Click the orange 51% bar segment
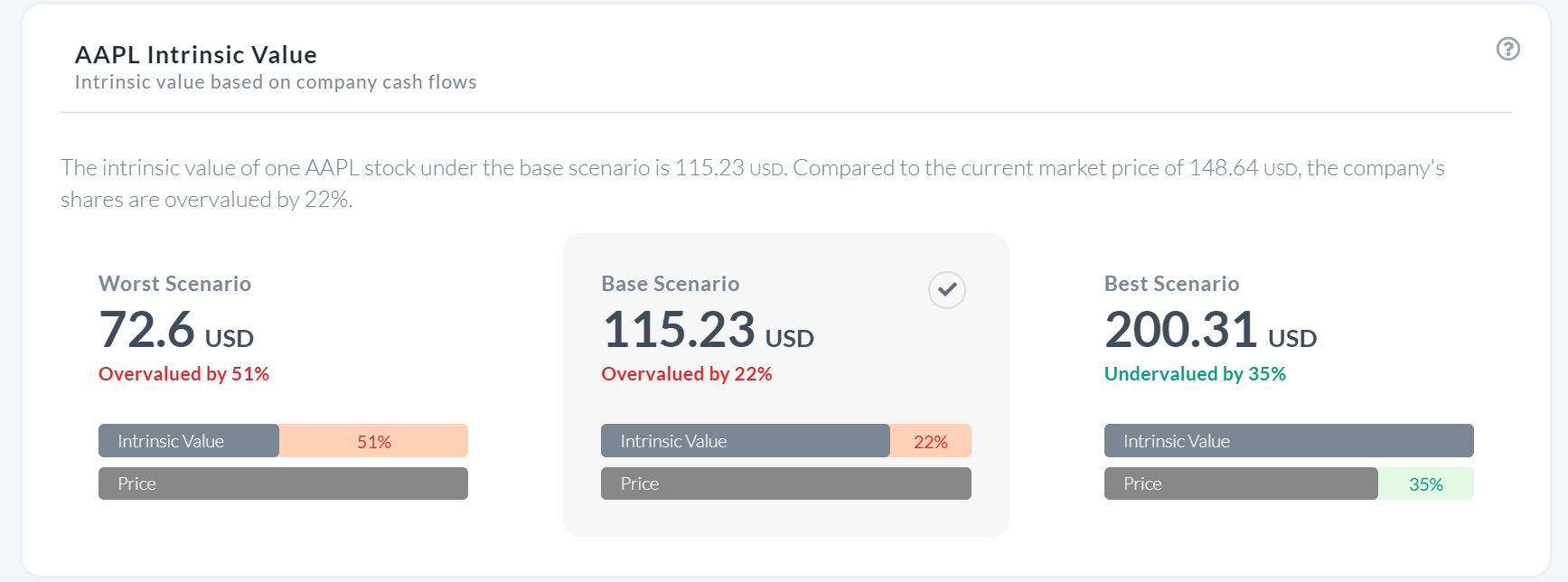Image resolution: width=1568 pixels, height=582 pixels. tap(373, 441)
